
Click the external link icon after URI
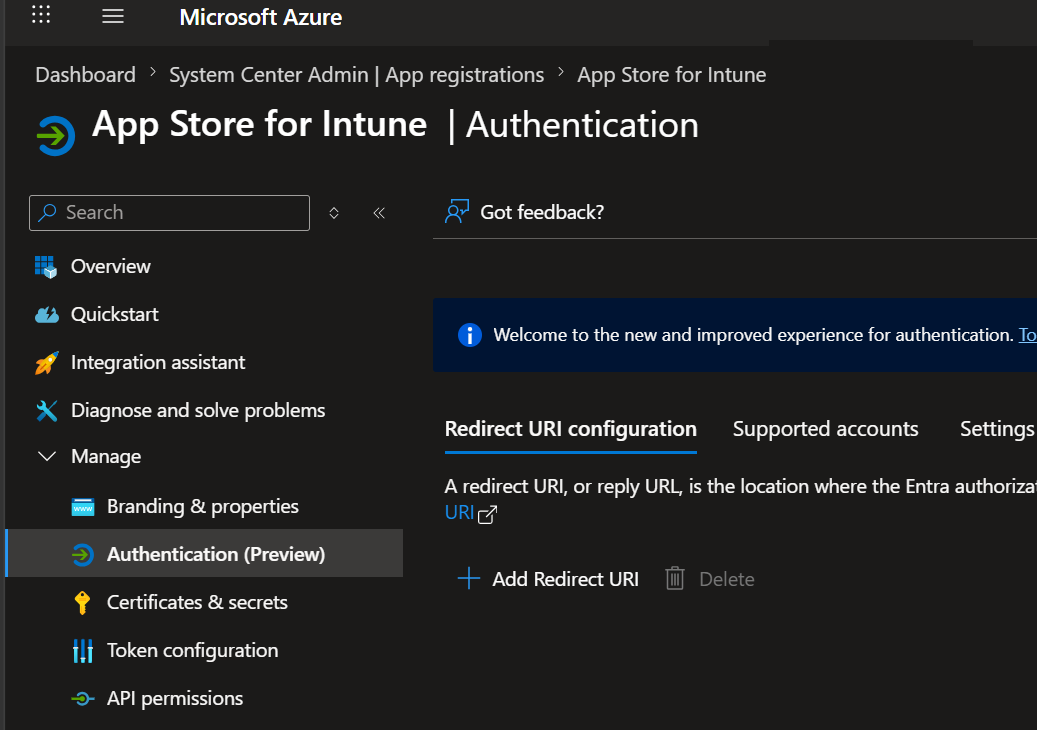click(x=487, y=514)
